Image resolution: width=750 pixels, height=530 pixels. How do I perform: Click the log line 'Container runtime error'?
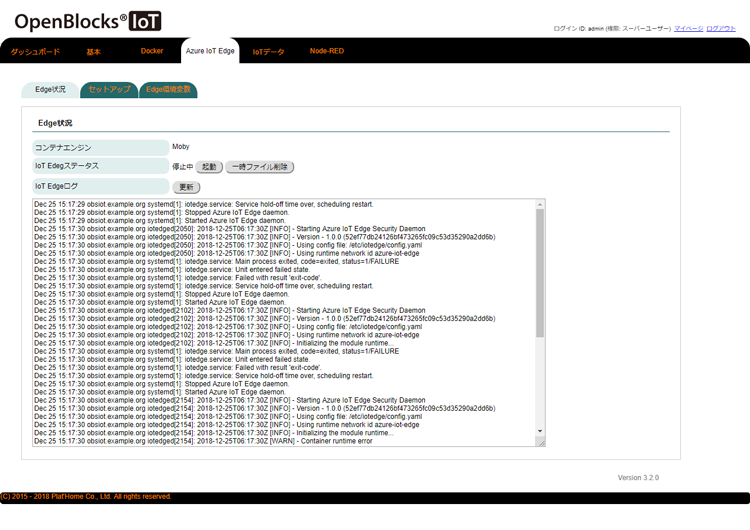click(203, 441)
